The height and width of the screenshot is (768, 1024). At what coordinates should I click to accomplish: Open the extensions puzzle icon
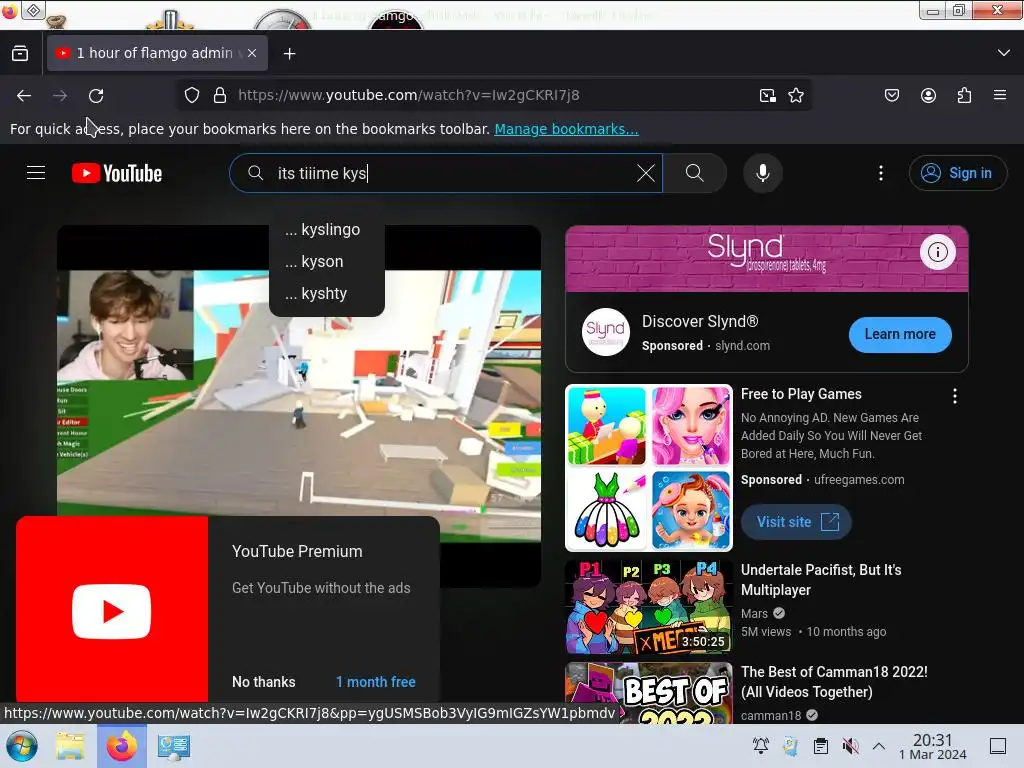point(964,95)
